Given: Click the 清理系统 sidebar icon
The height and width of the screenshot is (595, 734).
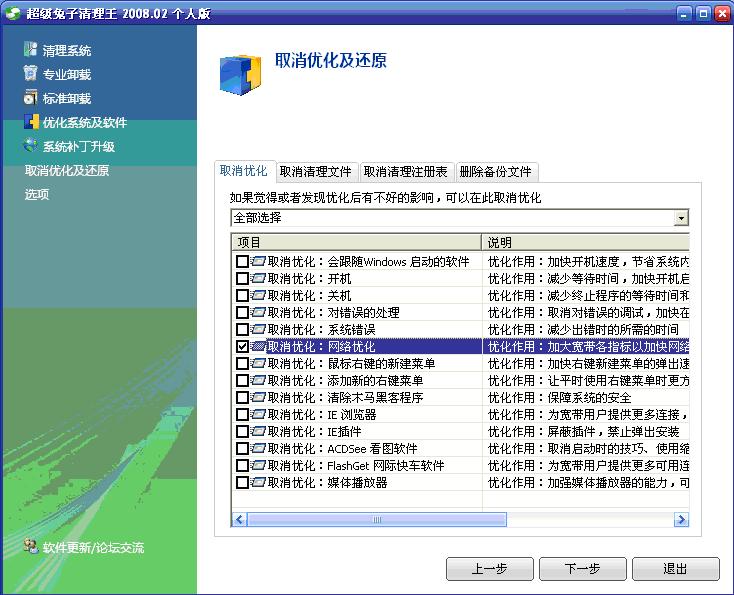Looking at the screenshot, I should coord(31,50).
